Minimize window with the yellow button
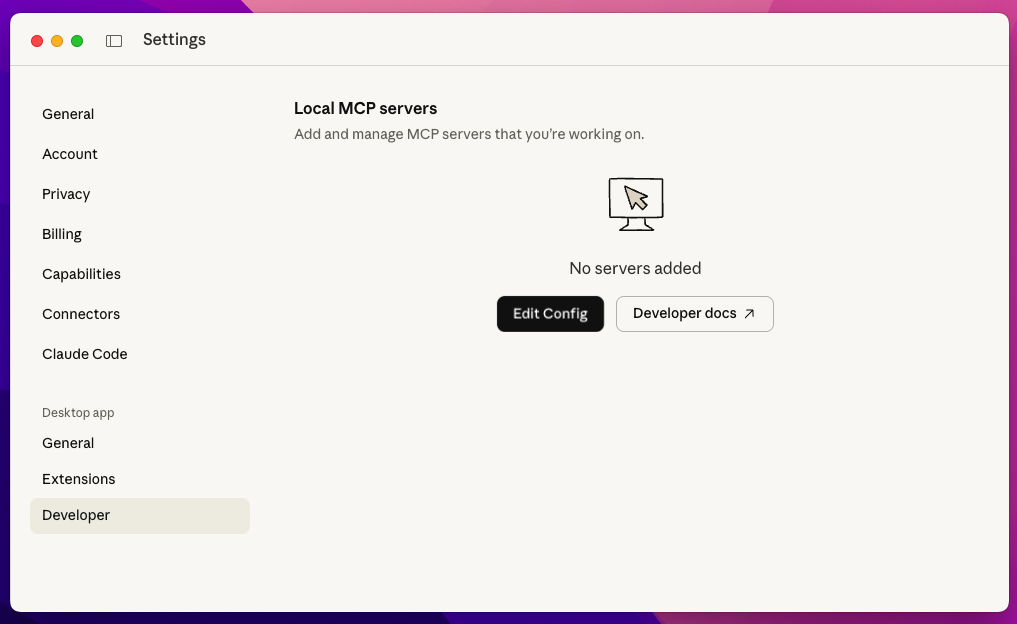The width and height of the screenshot is (1017, 624). 57,41
